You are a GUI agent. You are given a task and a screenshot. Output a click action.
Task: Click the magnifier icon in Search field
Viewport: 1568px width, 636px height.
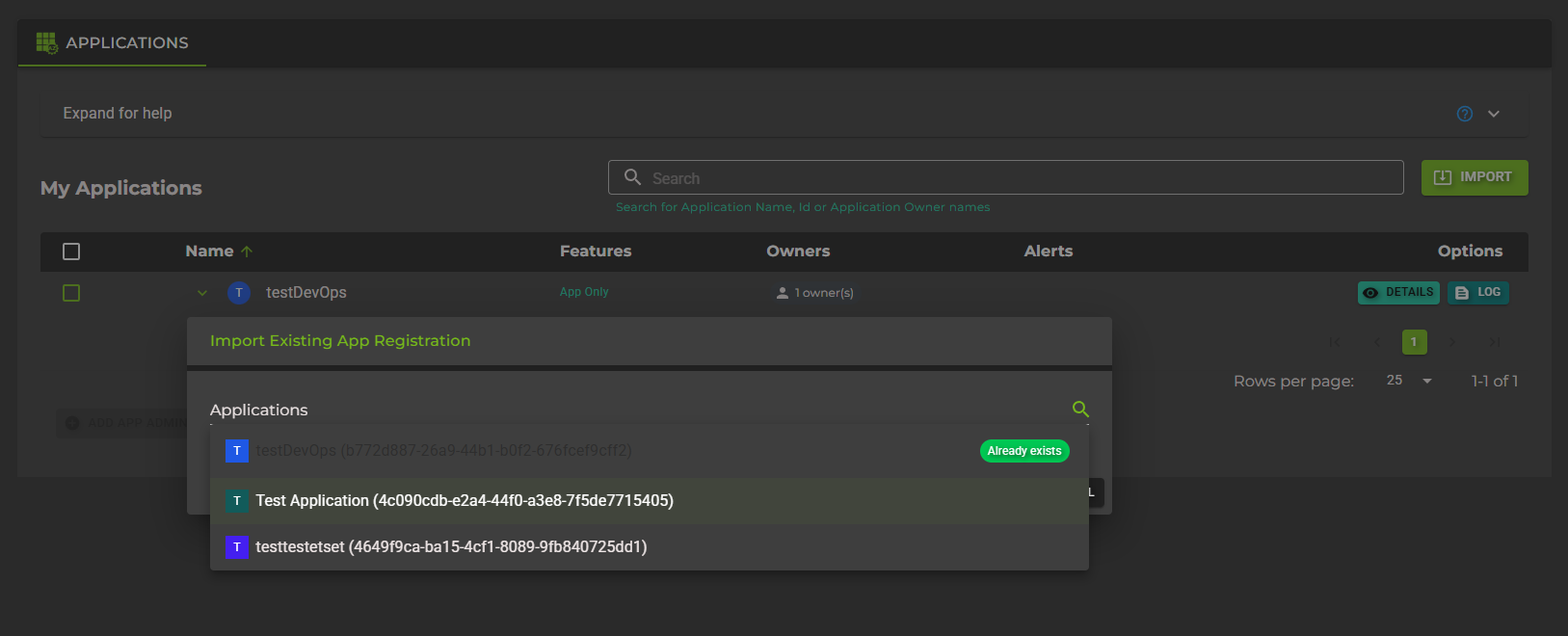coord(632,177)
